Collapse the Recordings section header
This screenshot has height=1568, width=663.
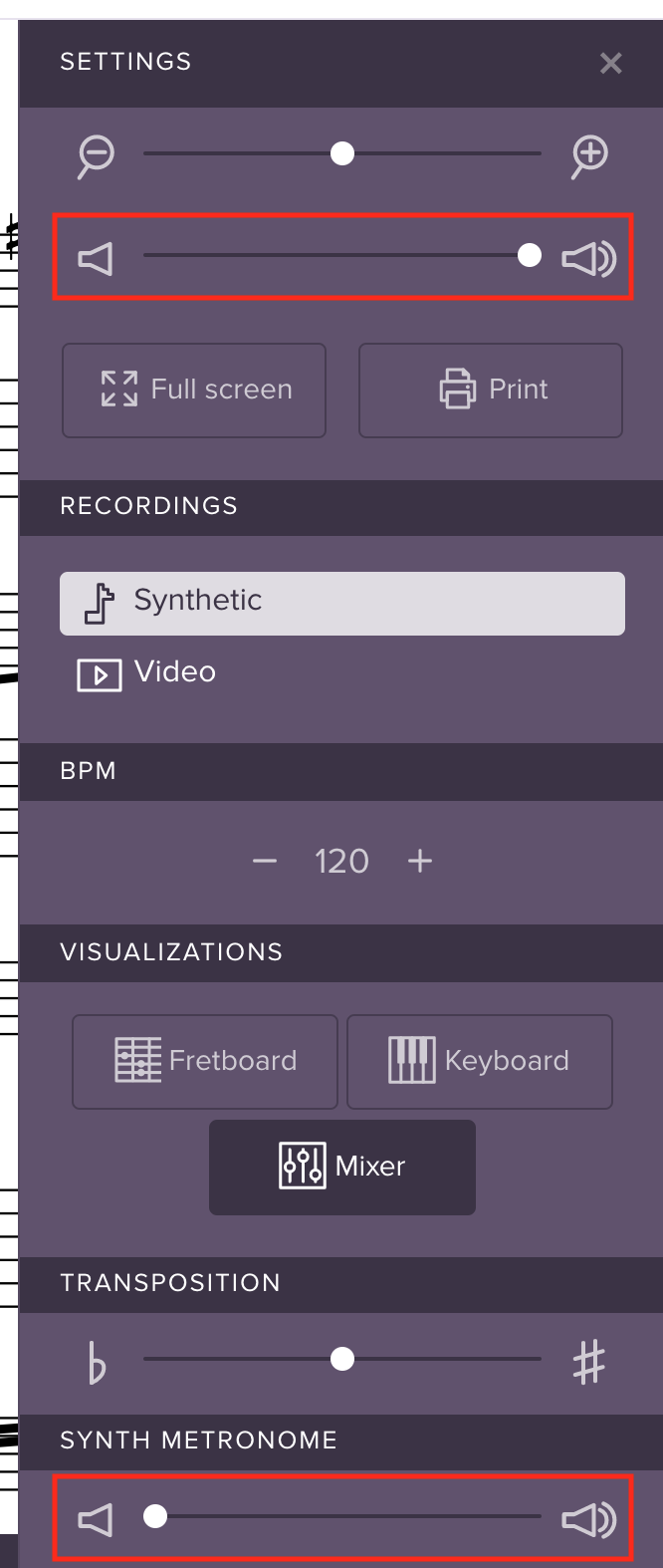(149, 507)
